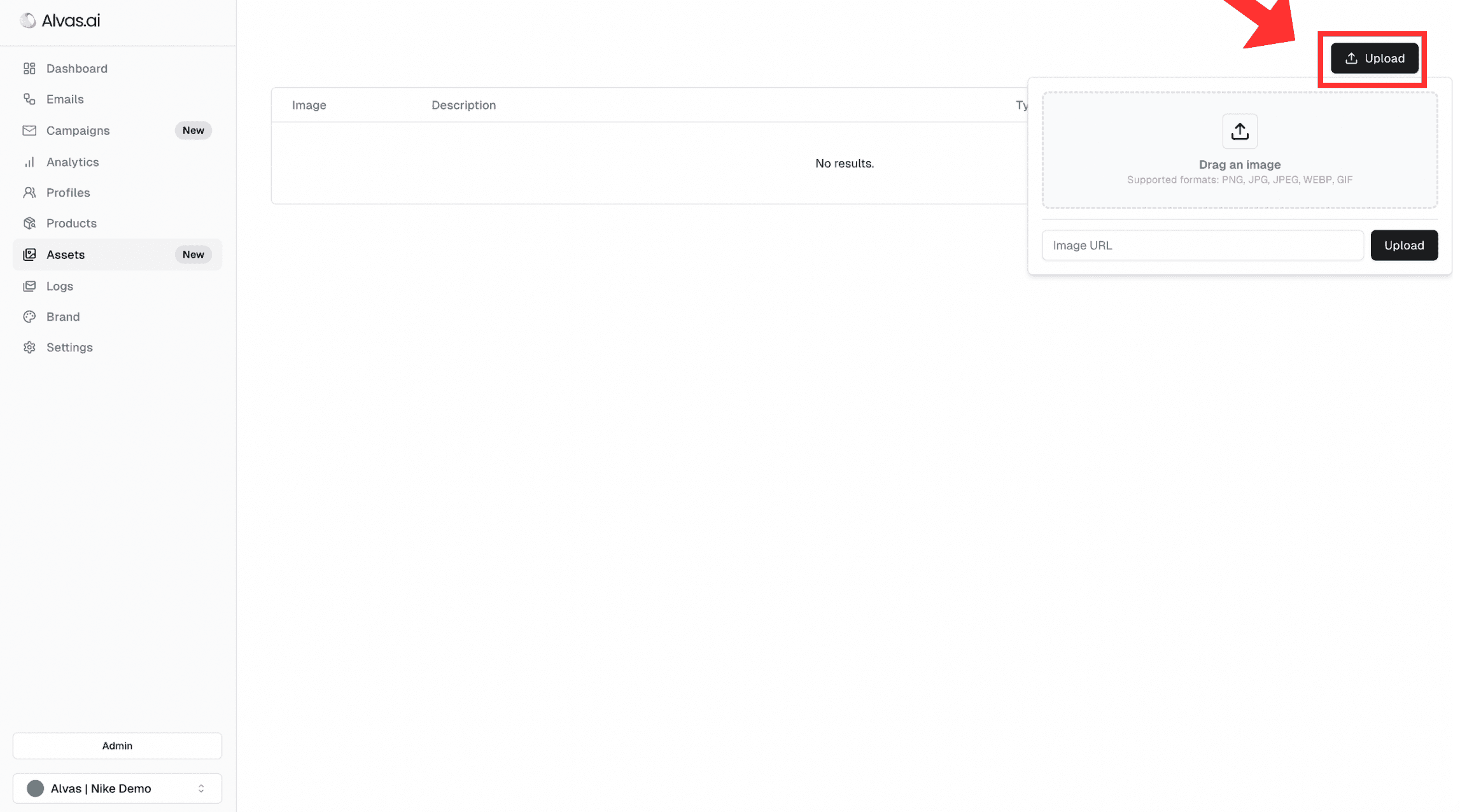Select the Assets sidebar item
Screen dimensions: 1460x812
[117, 255]
